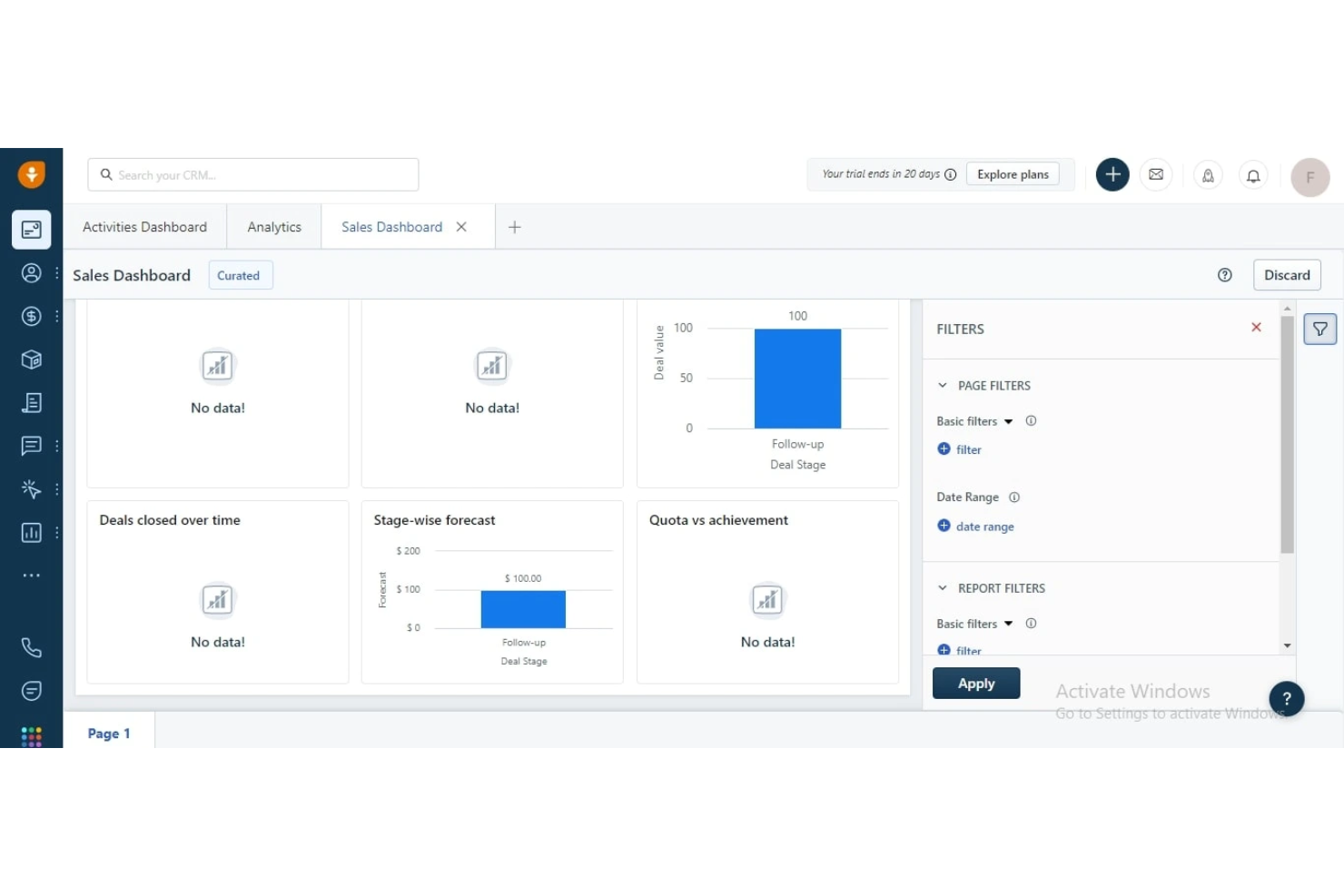Switch to the Analytics tab
This screenshot has width=1344, height=896.
pos(273,226)
